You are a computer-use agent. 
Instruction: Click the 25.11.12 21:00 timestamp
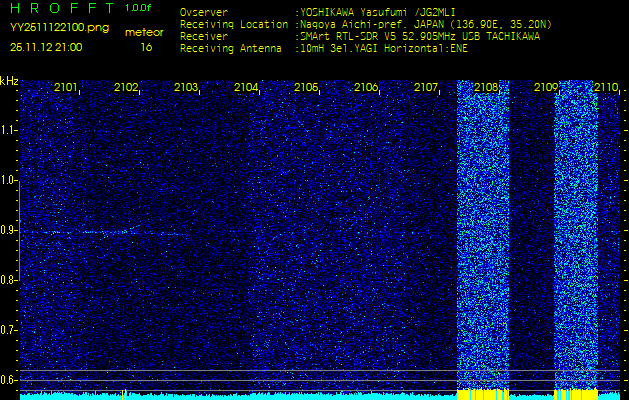46,47
